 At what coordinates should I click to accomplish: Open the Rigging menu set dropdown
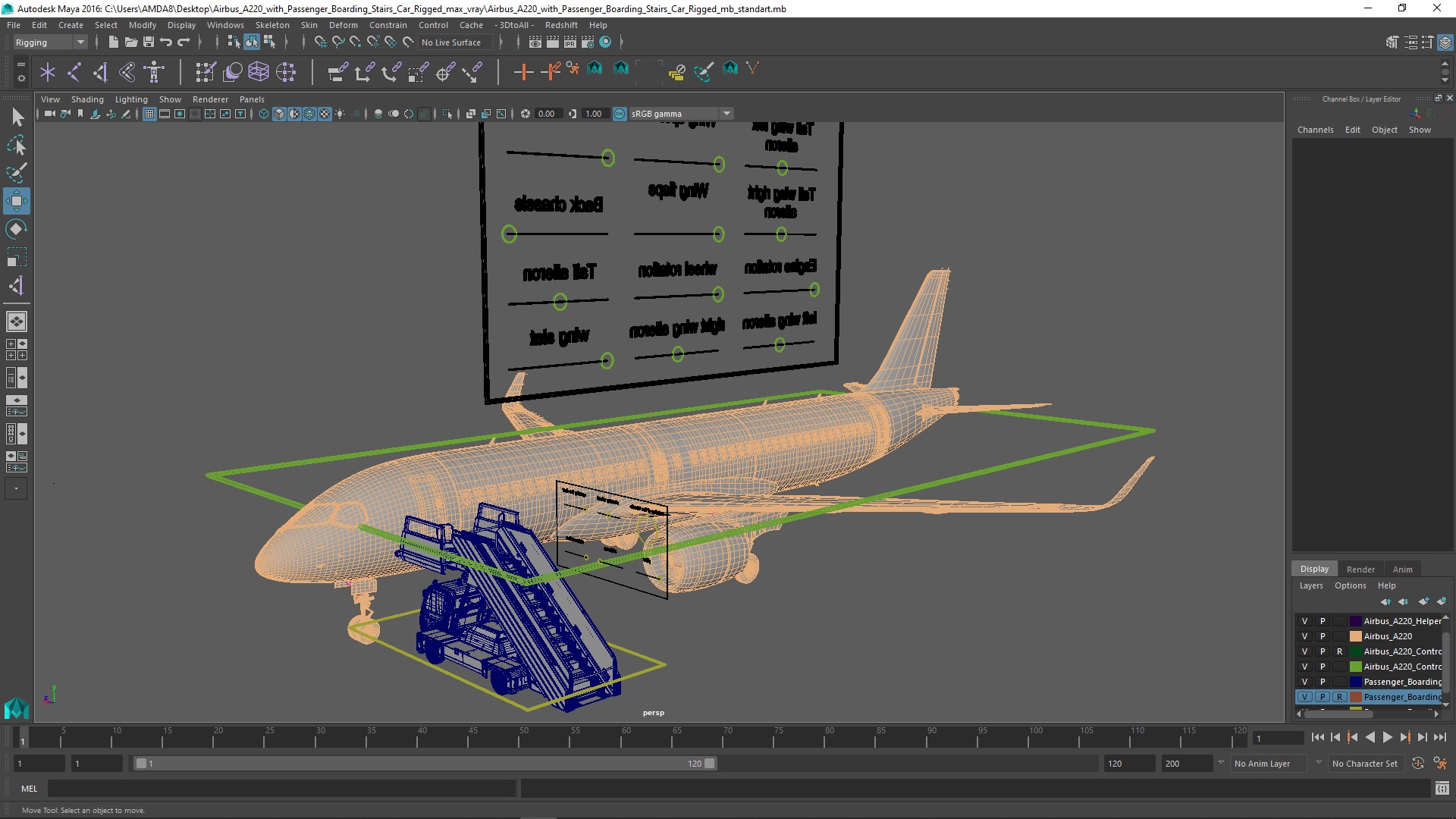(50, 42)
